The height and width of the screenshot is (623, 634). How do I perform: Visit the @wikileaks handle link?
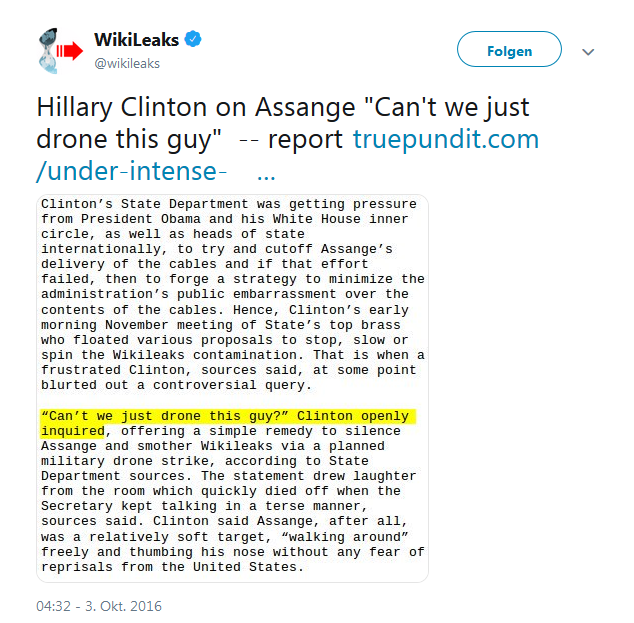coord(127,63)
